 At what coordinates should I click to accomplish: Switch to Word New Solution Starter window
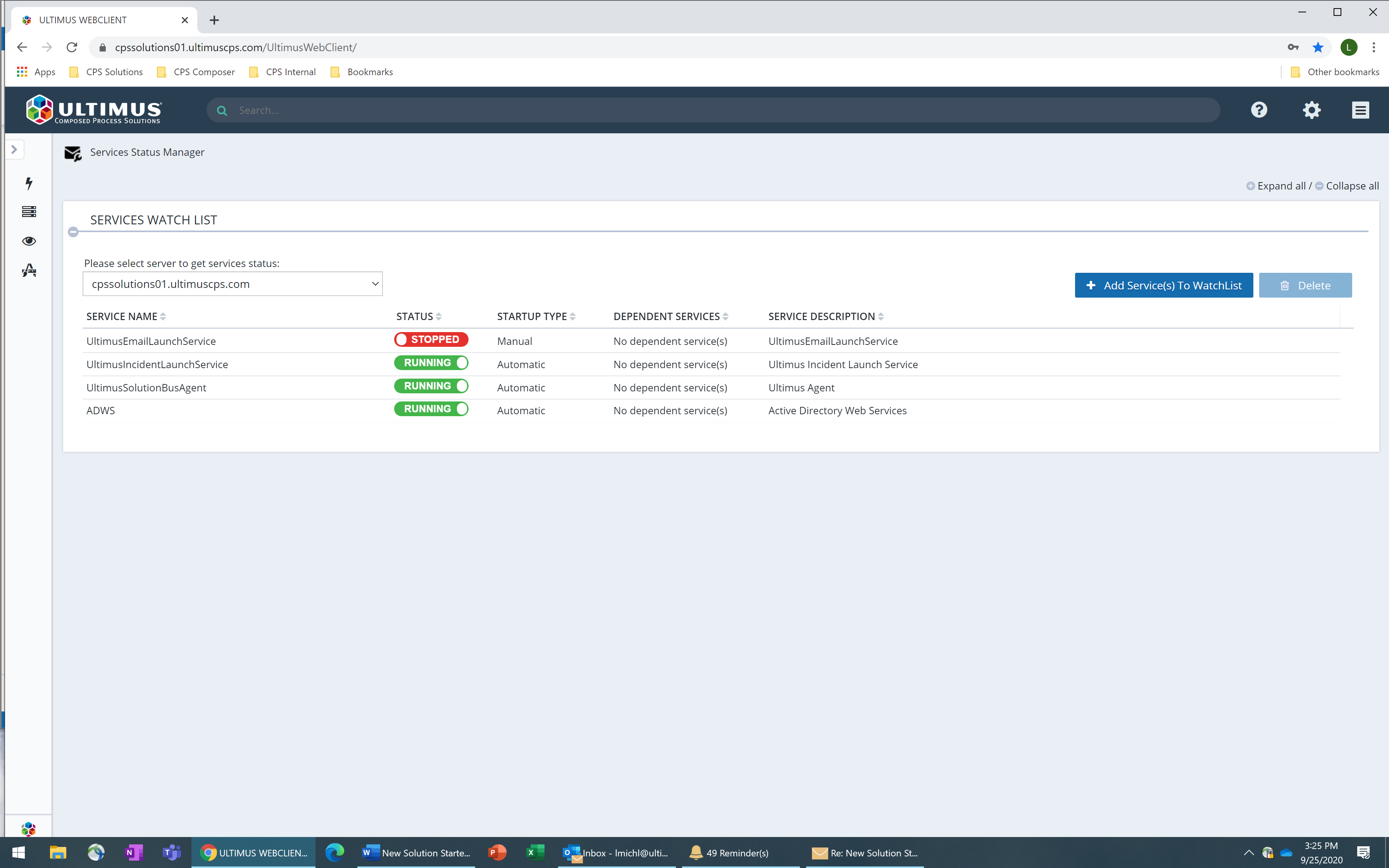(416, 852)
